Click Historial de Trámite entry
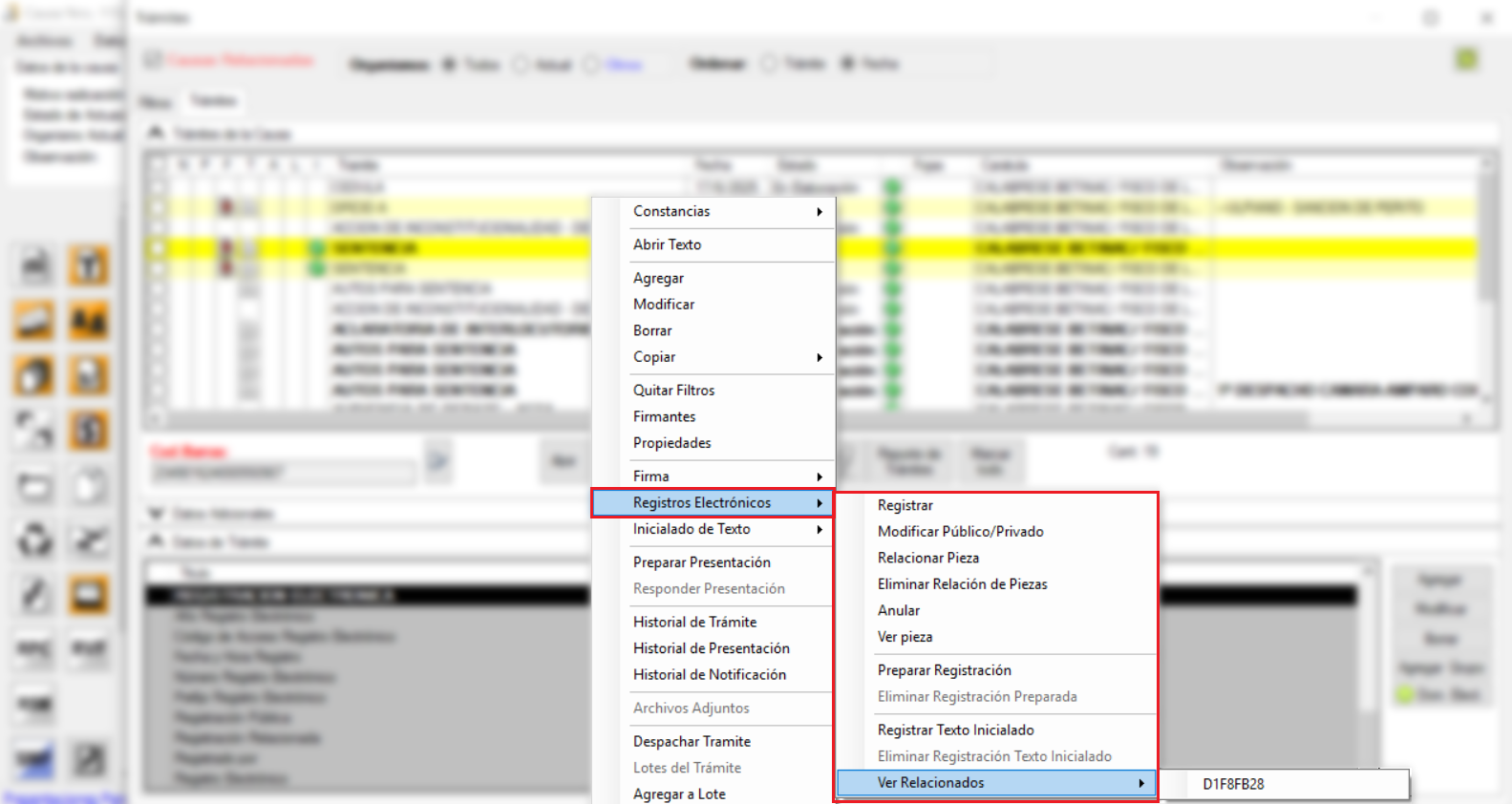Viewport: 1512px width, 804px height. point(694,622)
